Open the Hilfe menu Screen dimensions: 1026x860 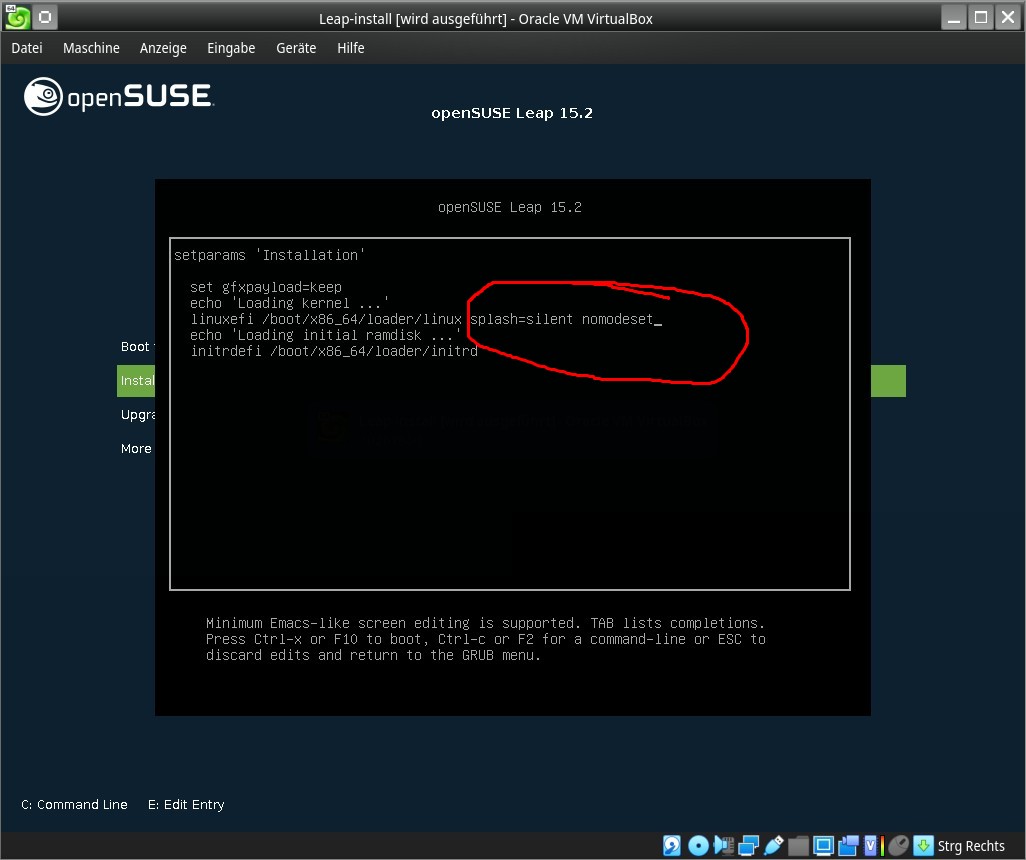351,48
